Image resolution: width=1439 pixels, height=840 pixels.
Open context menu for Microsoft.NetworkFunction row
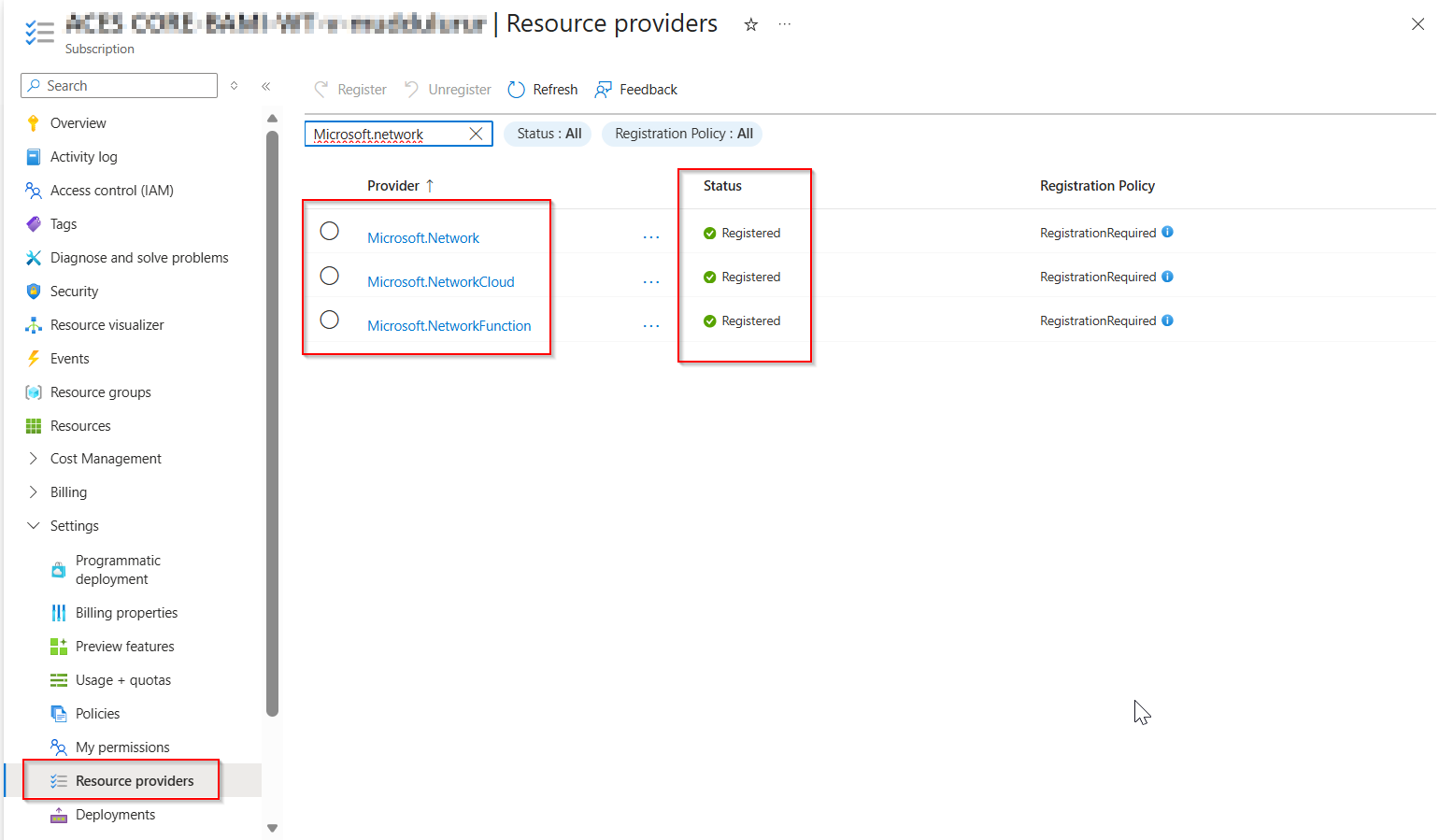click(651, 325)
